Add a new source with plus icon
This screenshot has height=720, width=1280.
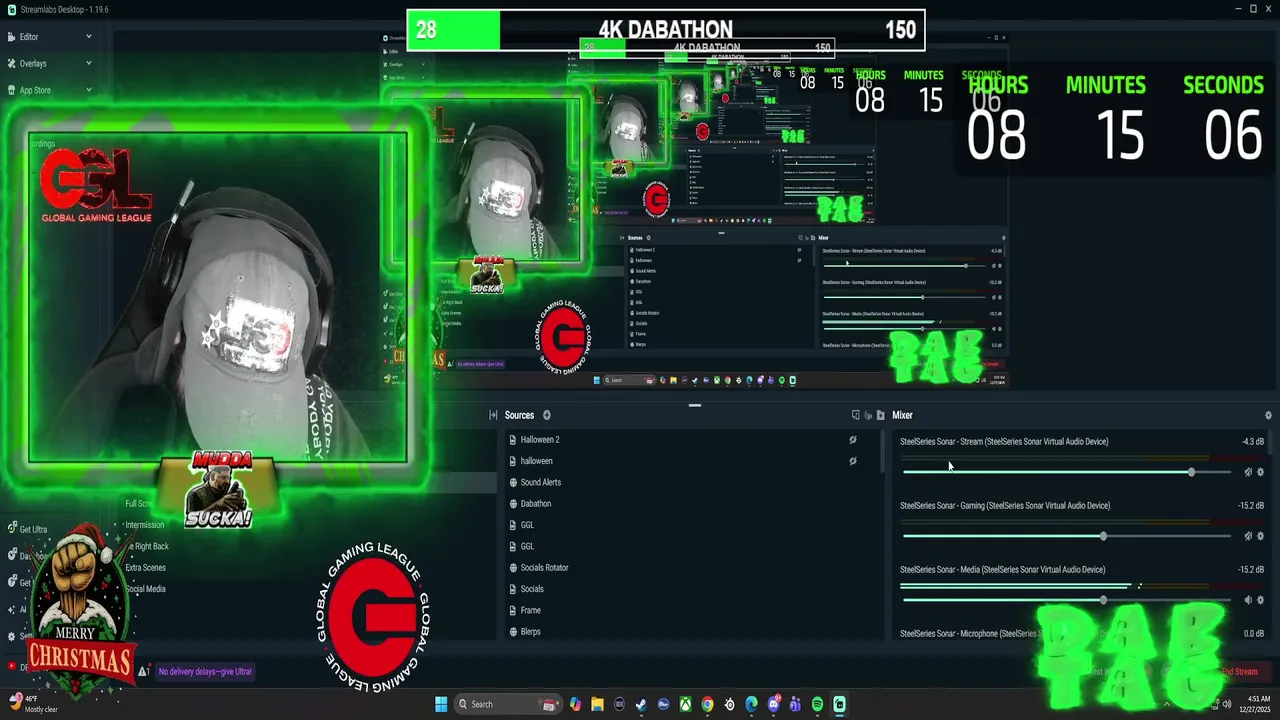tap(546, 415)
